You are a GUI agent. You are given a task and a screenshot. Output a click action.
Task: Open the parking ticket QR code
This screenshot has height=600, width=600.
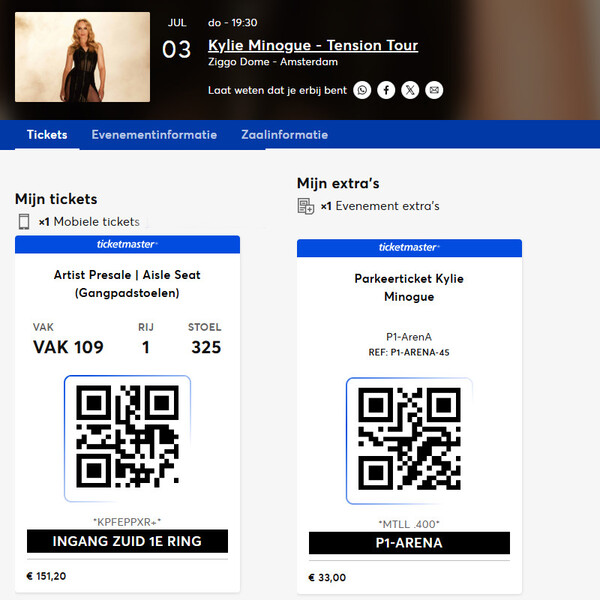point(409,441)
